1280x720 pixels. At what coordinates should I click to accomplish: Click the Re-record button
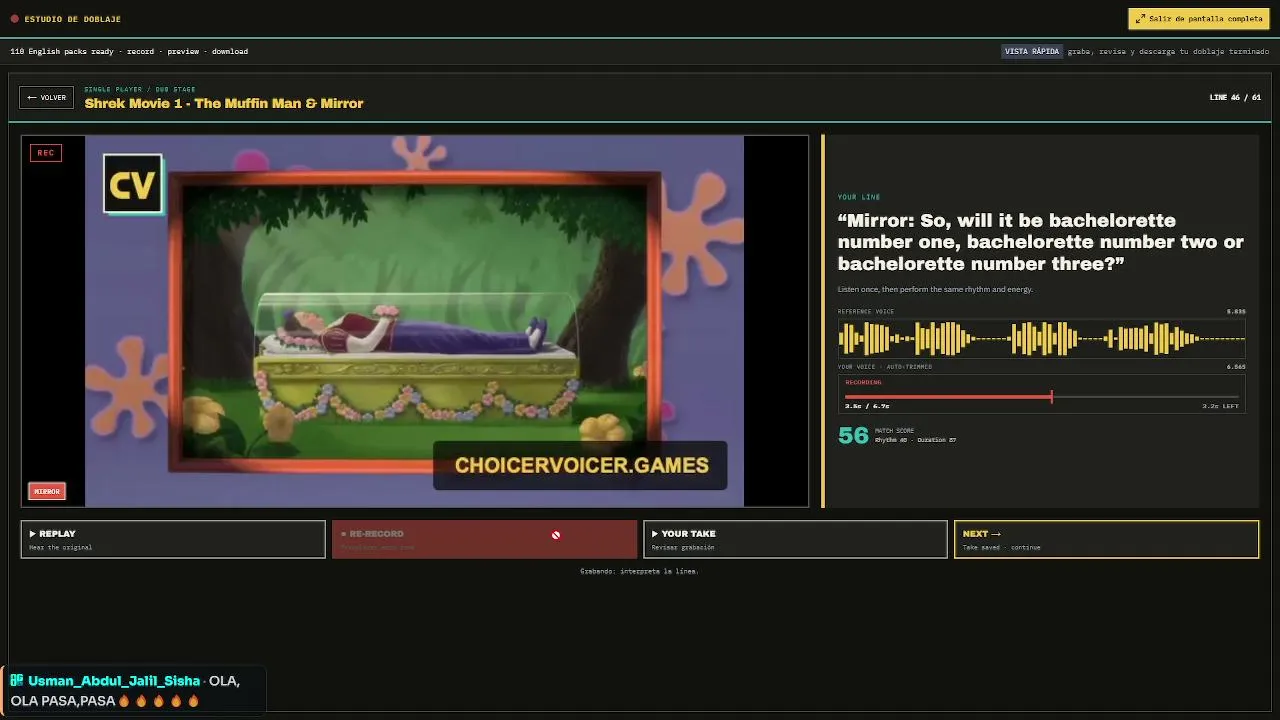click(484, 539)
